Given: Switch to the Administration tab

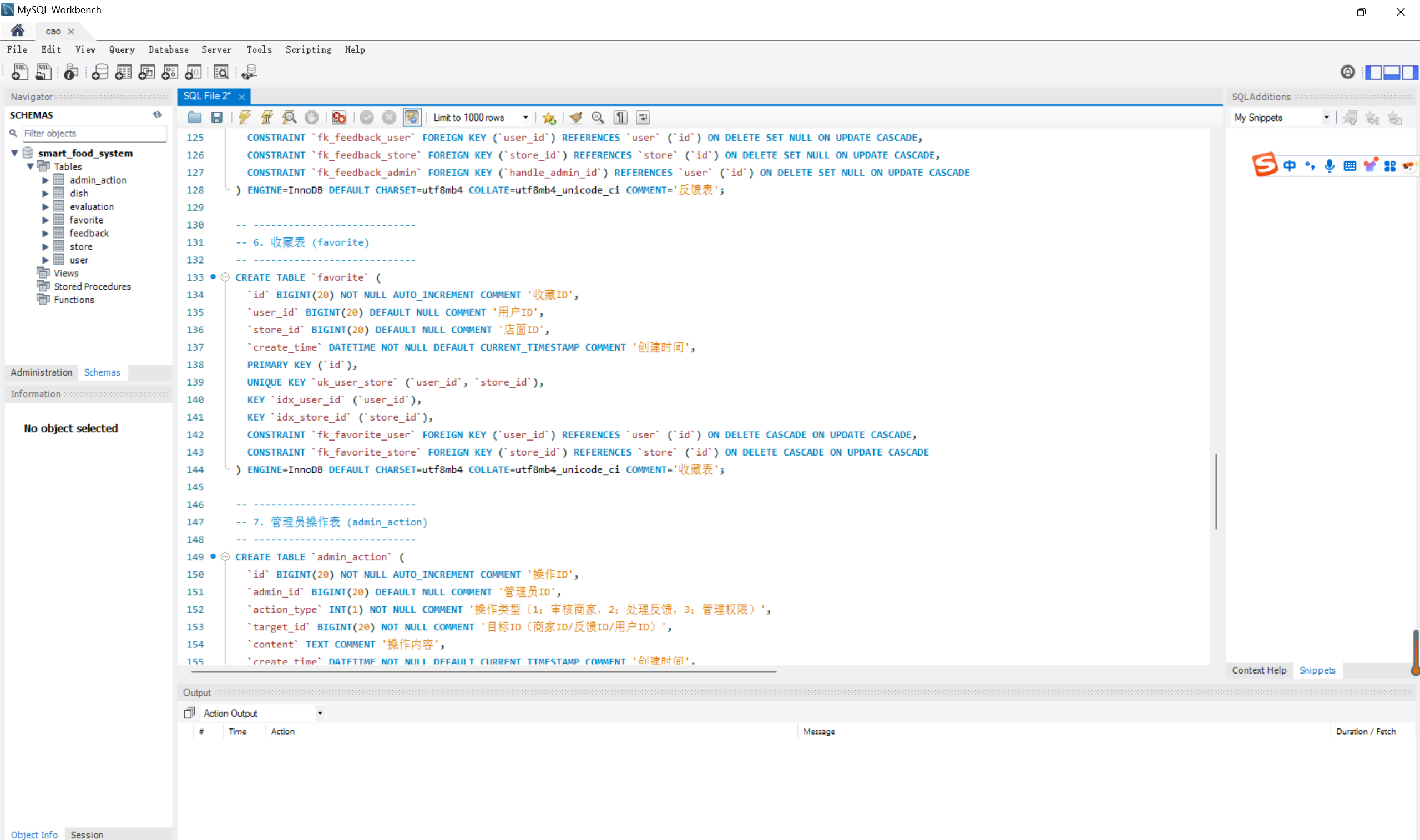Looking at the screenshot, I should [41, 372].
